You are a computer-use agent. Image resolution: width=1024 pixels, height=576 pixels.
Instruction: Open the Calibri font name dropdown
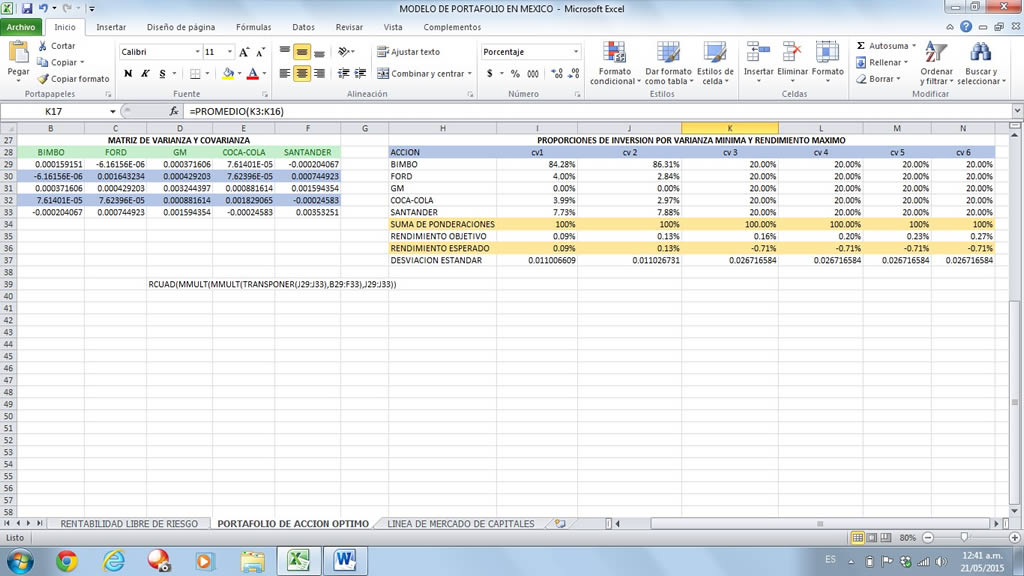click(x=197, y=52)
